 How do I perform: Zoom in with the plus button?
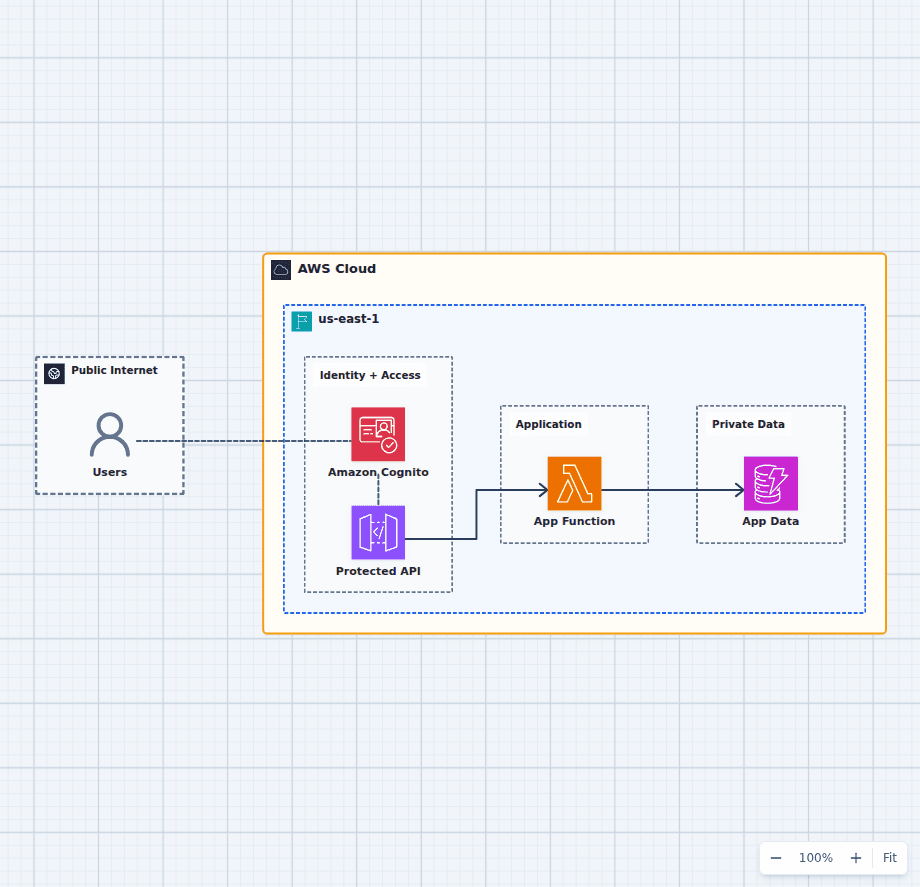click(856, 858)
